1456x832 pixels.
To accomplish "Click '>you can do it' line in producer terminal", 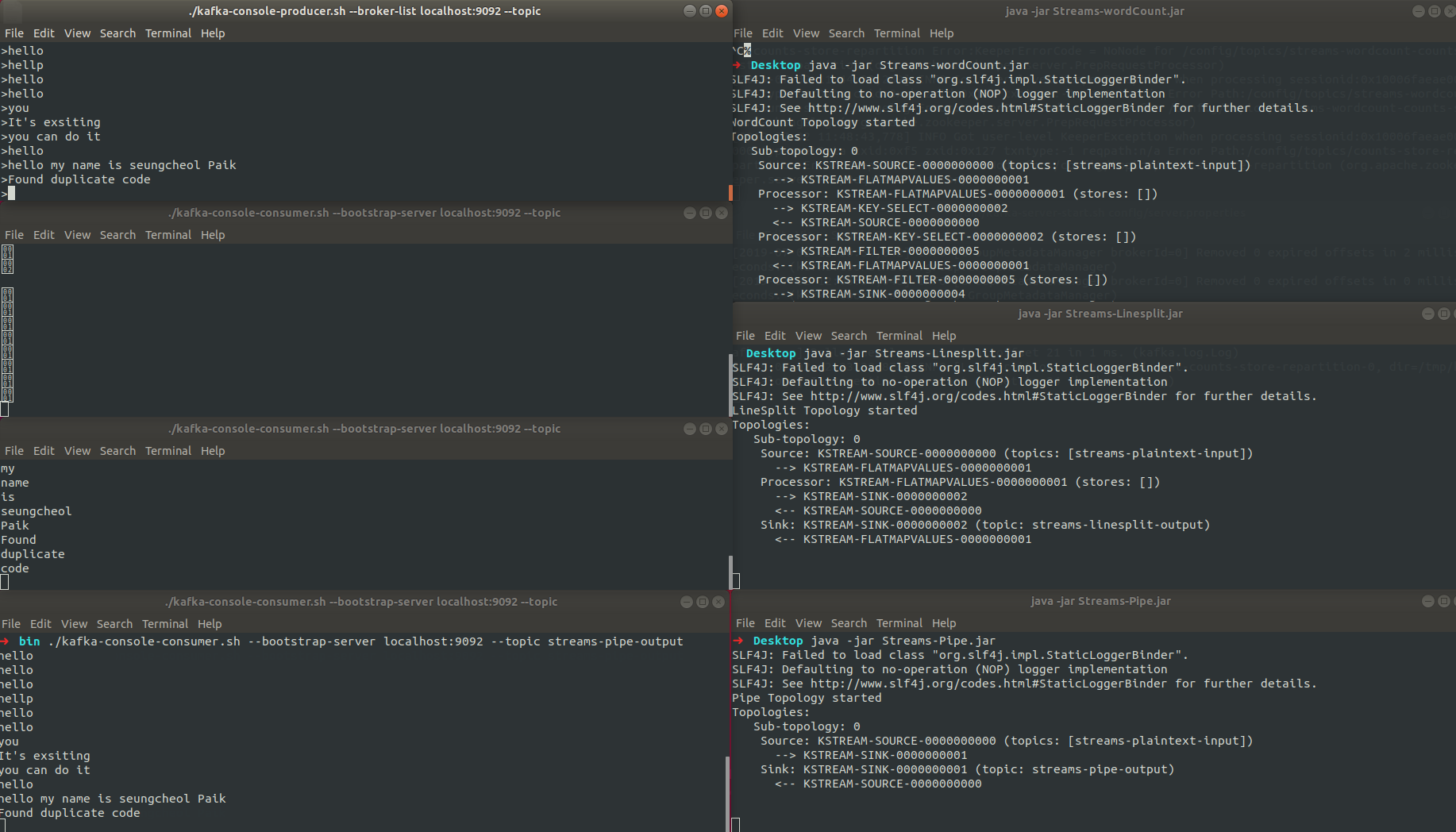I will (x=51, y=137).
